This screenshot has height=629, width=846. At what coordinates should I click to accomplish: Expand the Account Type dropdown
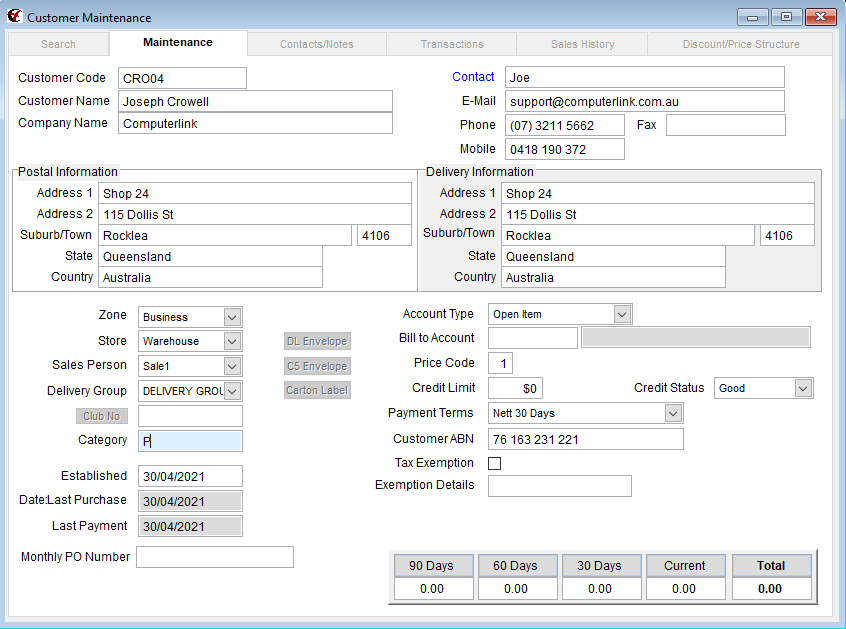click(x=622, y=314)
